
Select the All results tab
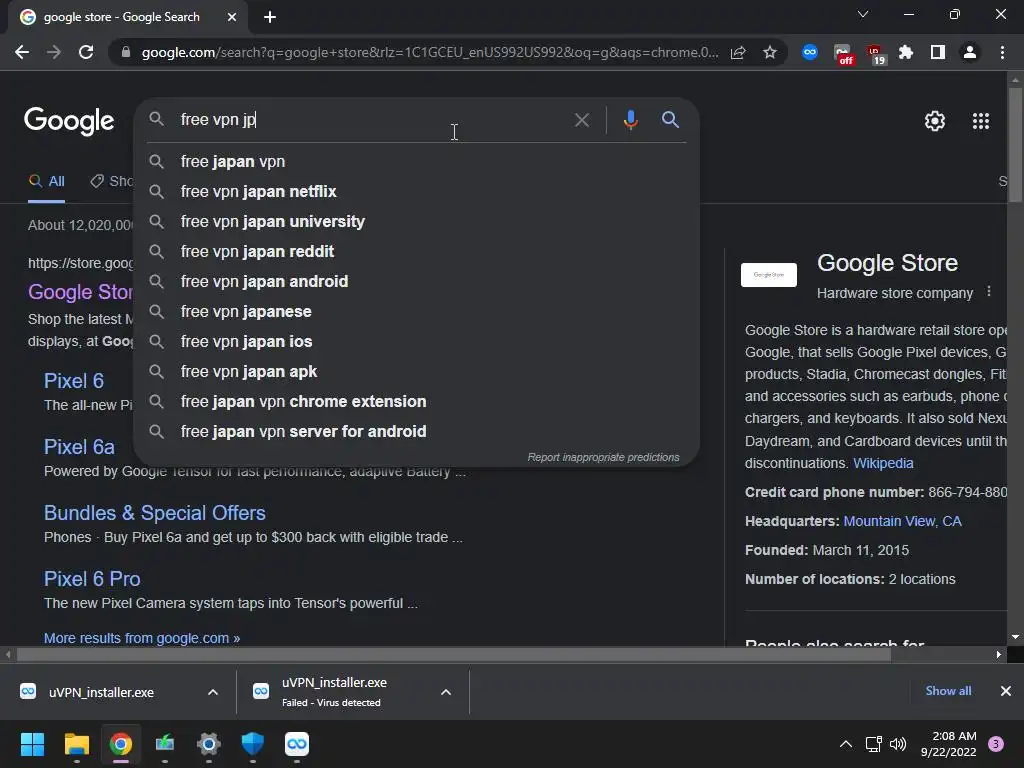click(47, 182)
